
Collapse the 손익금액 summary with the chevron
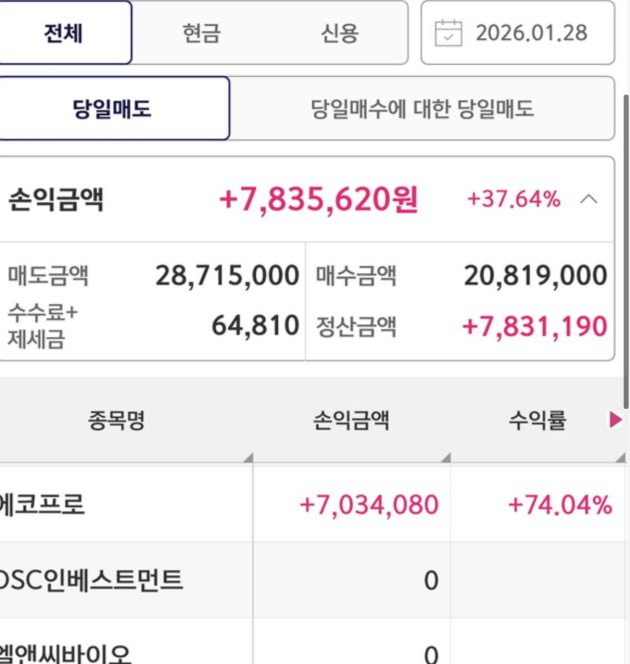point(590,199)
